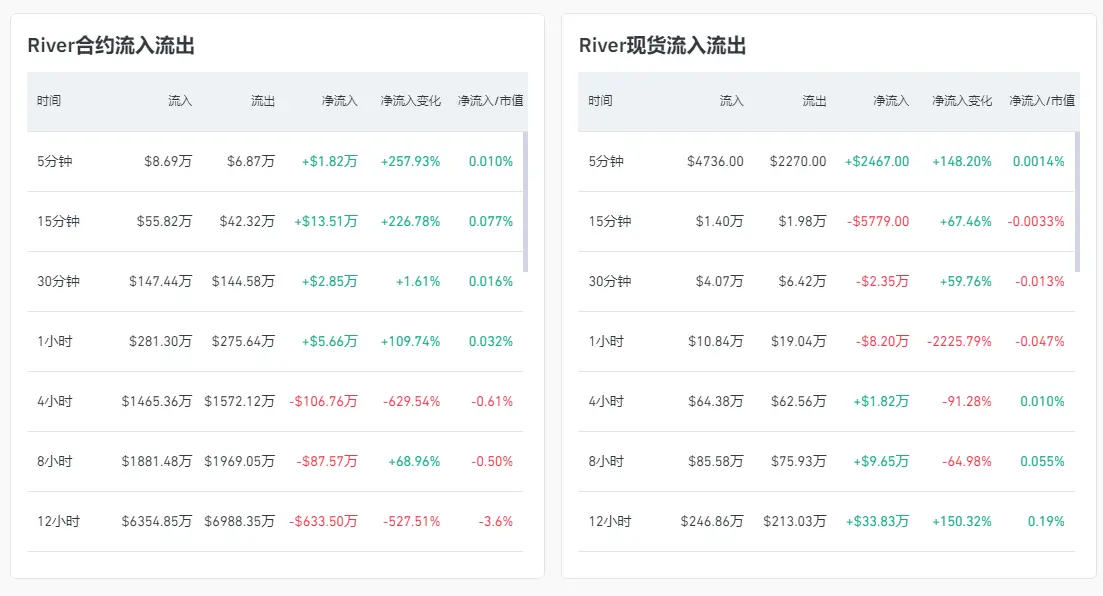Click the River合约流入流出 panel title

[111, 46]
